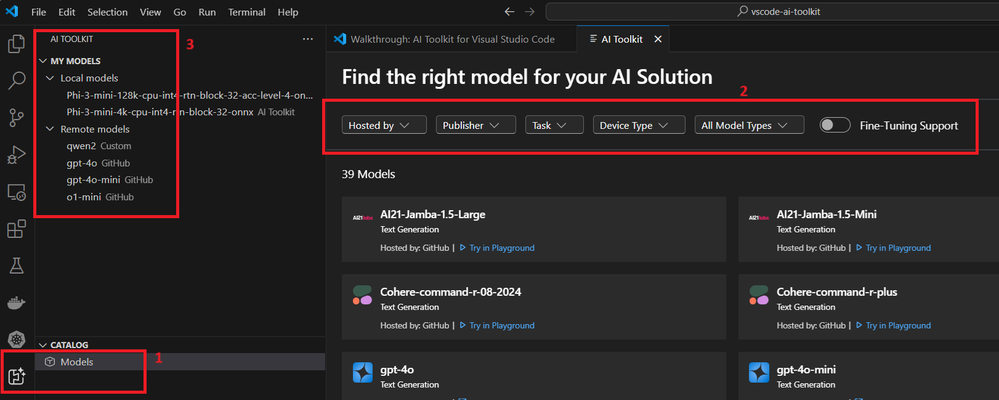Open the Docker view icon

(17, 303)
